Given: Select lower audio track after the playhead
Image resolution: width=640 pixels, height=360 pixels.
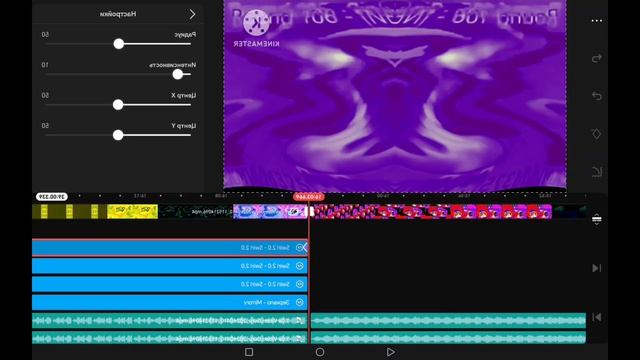Looking at the screenshot, I should (448, 338).
